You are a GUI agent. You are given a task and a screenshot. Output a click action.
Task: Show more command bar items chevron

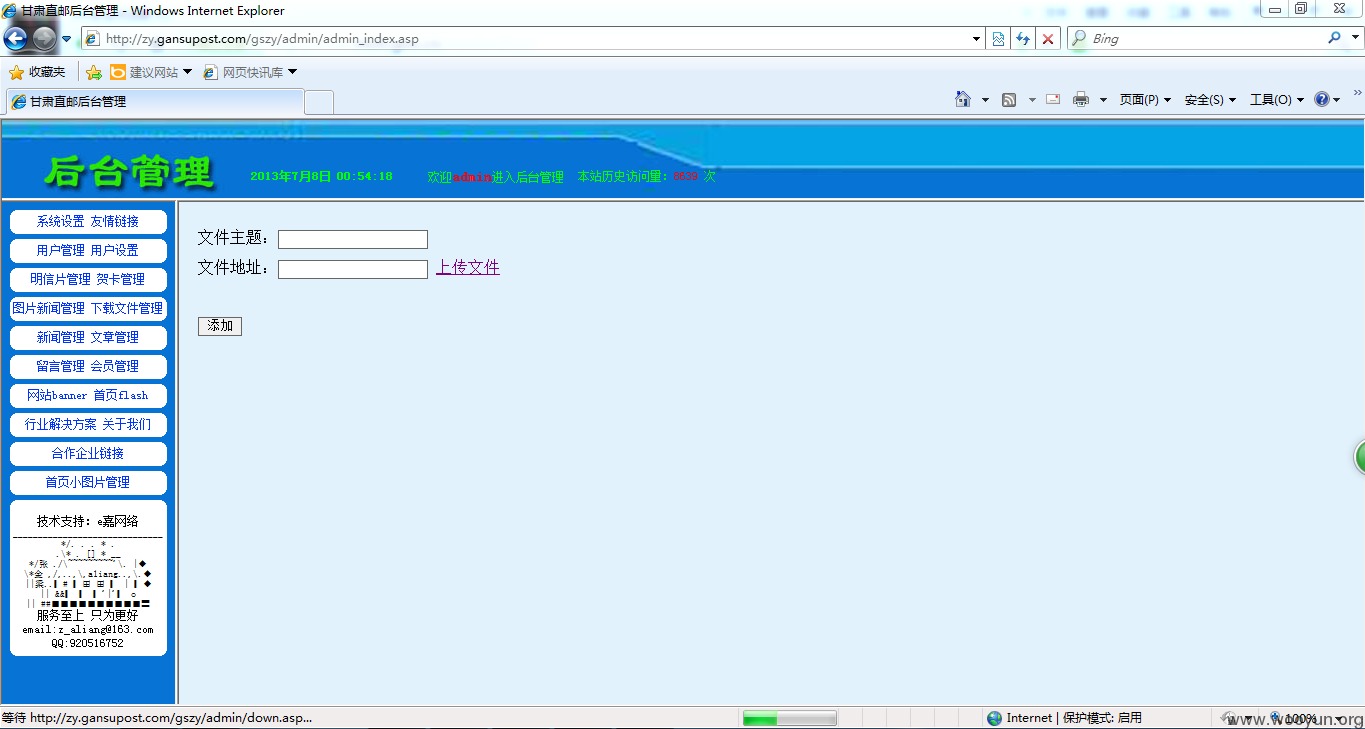pyautogui.click(x=1357, y=93)
